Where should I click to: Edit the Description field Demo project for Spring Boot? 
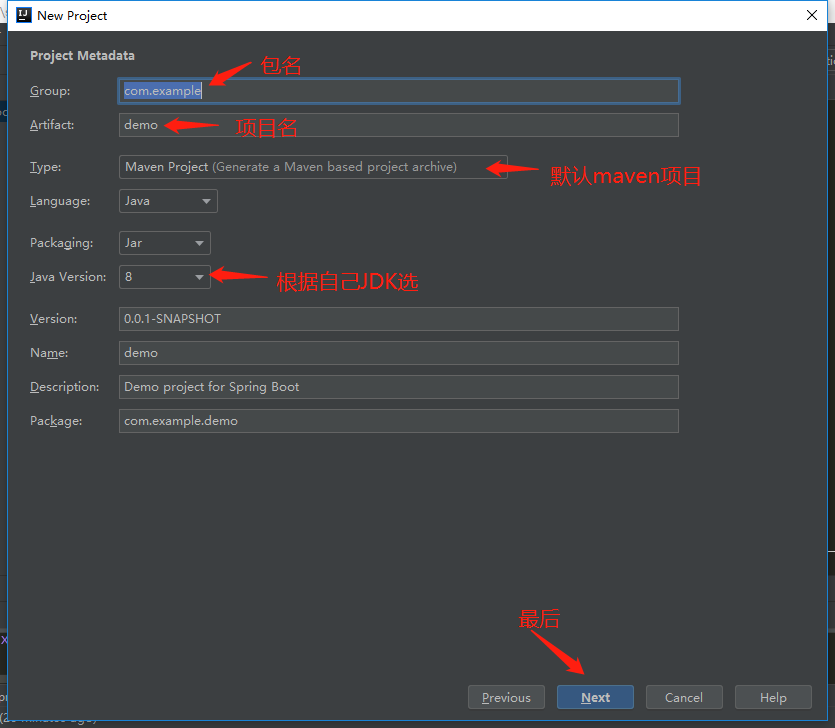398,387
